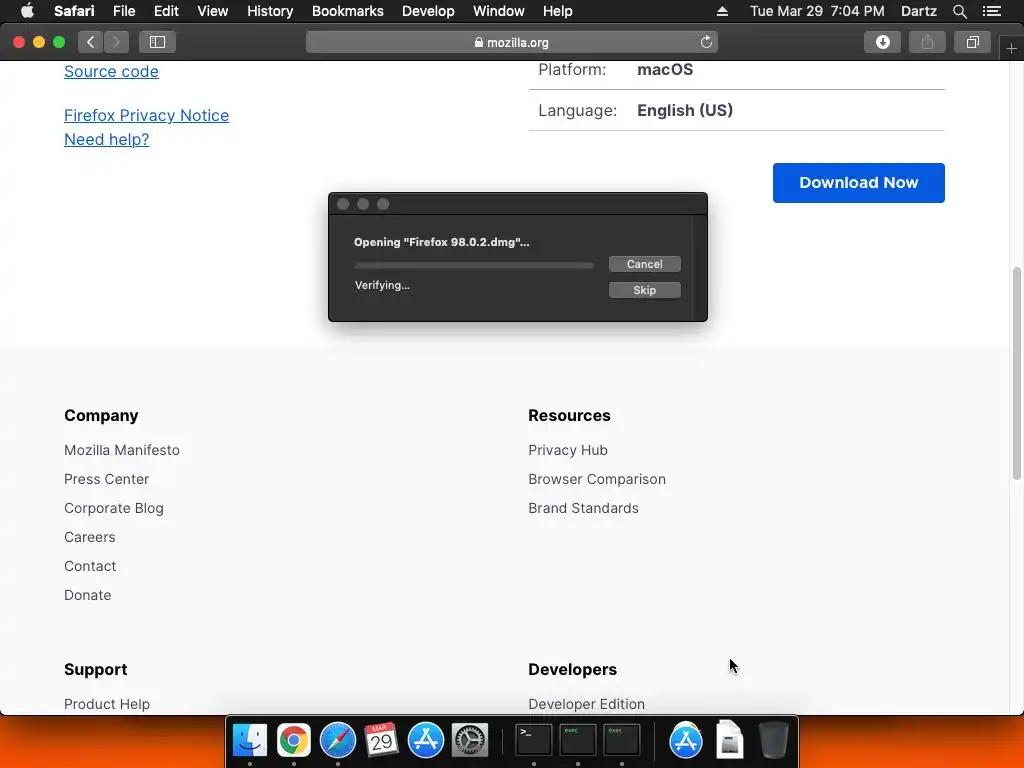Open the disk image file in Dock
This screenshot has height=768, width=1024.
[729, 740]
